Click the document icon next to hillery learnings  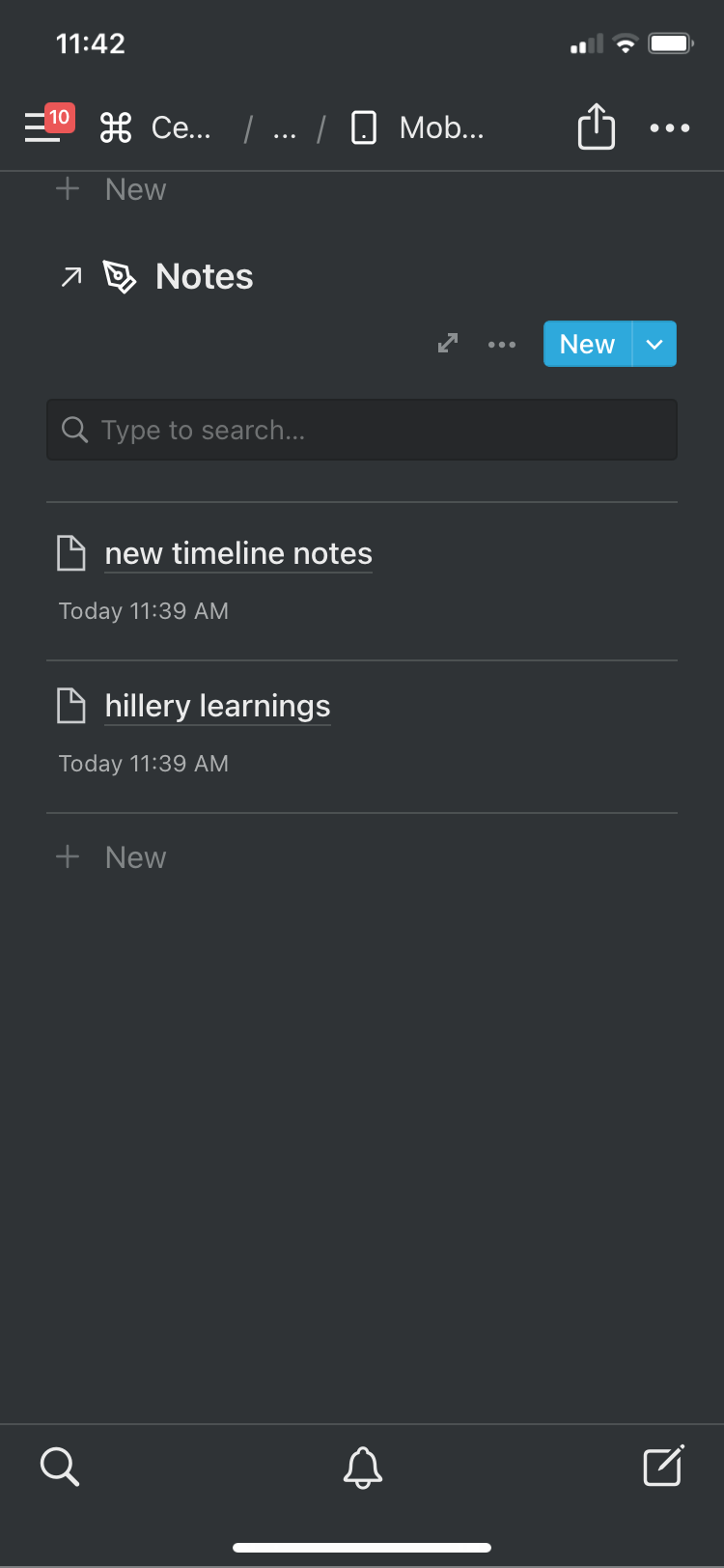coord(71,705)
